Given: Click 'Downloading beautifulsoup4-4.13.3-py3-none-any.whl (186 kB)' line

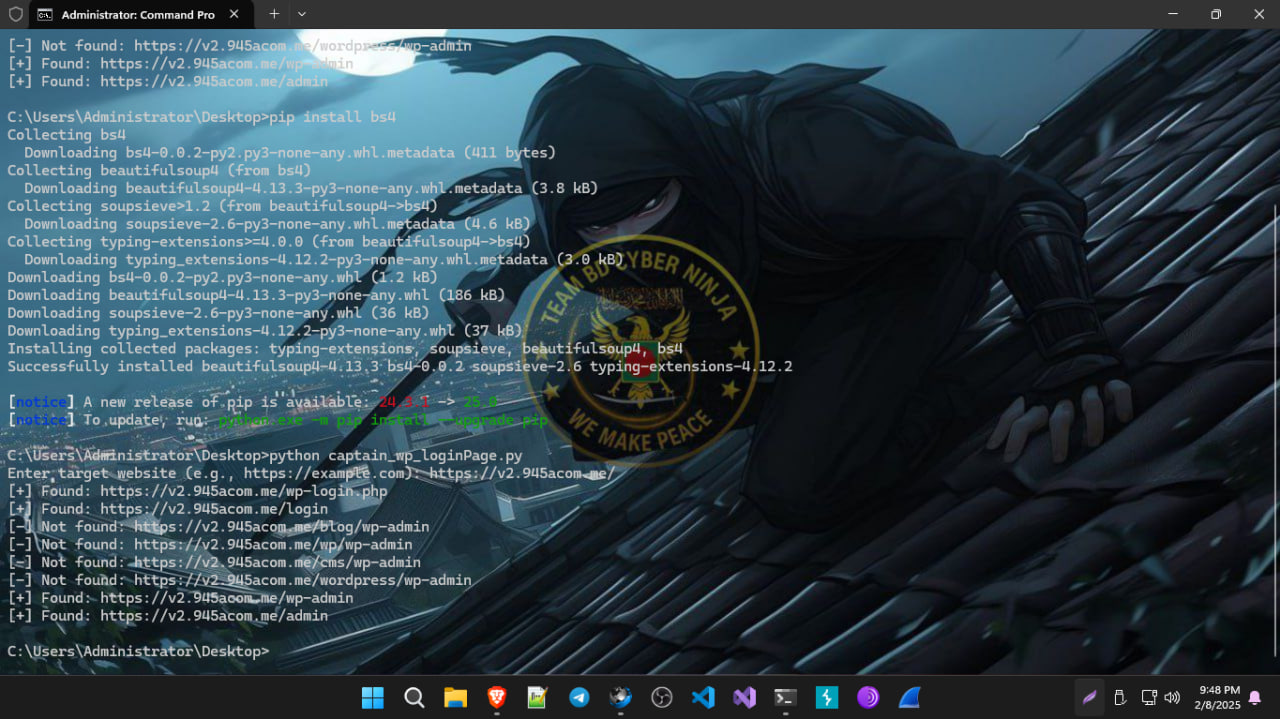Looking at the screenshot, I should 256,295.
